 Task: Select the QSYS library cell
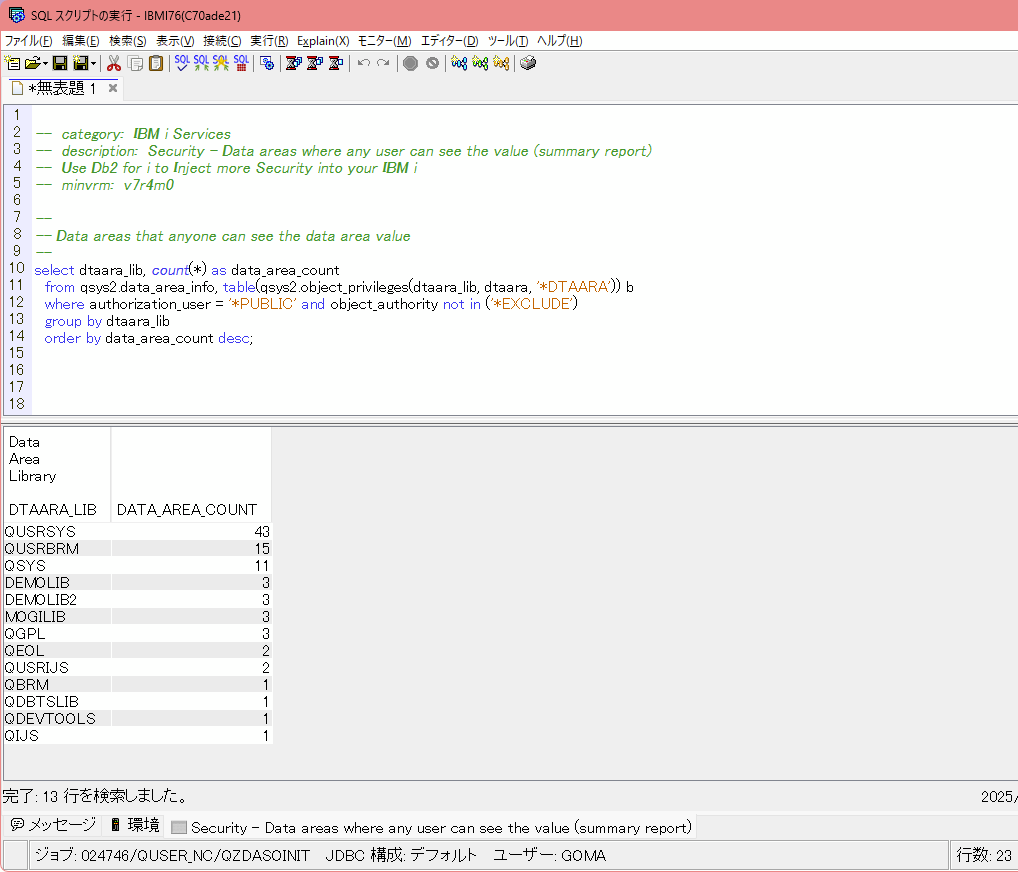coord(57,566)
